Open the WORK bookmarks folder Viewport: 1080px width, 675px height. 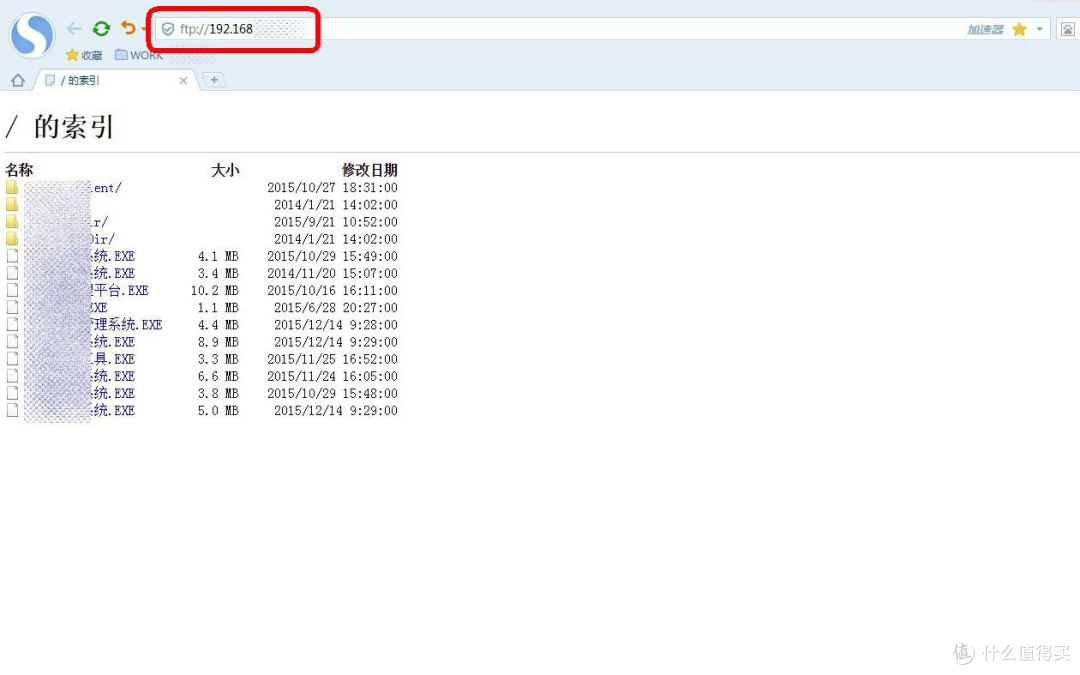pyautogui.click(x=139, y=55)
